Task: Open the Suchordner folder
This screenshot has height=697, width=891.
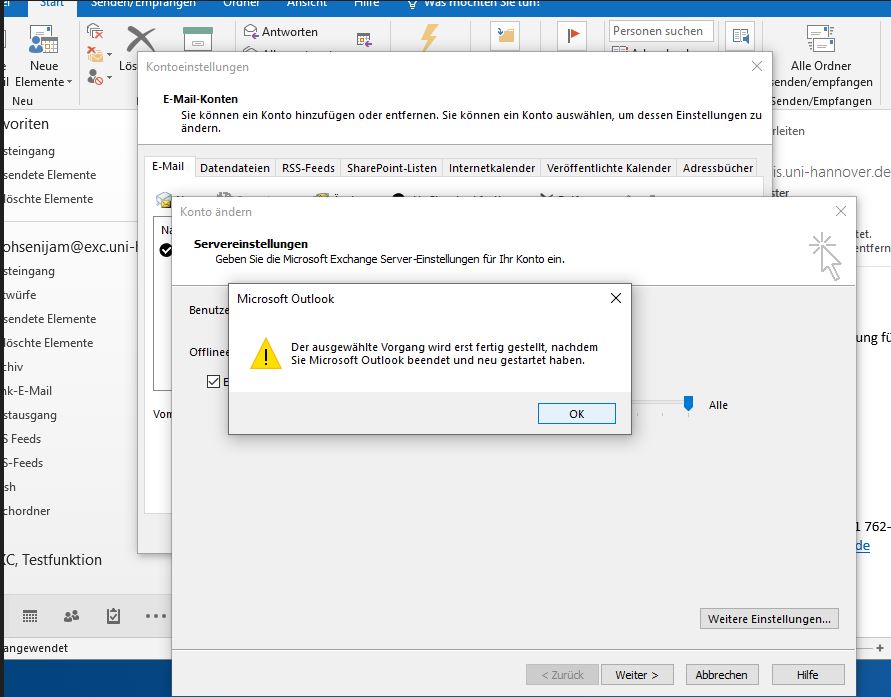Action: [27, 511]
